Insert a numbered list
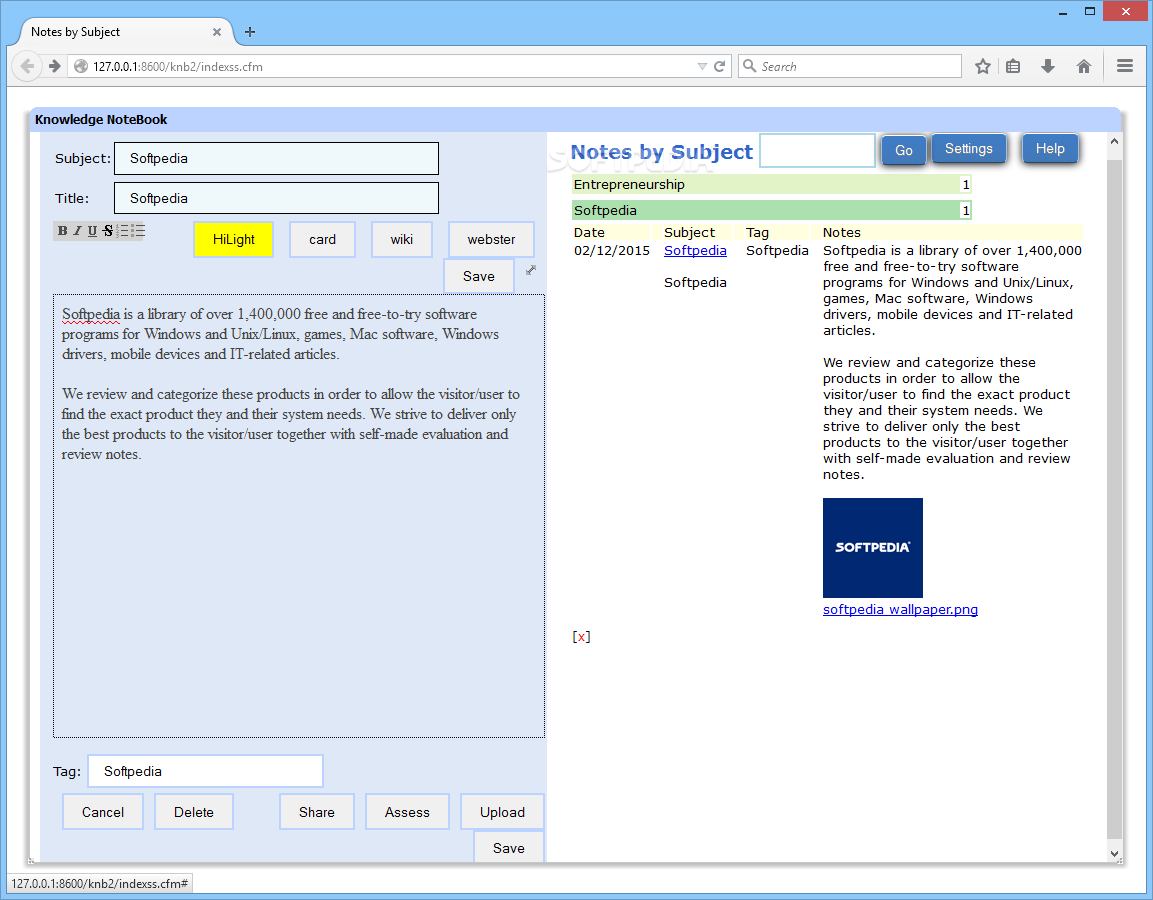This screenshot has height=900, width=1153. (124, 231)
